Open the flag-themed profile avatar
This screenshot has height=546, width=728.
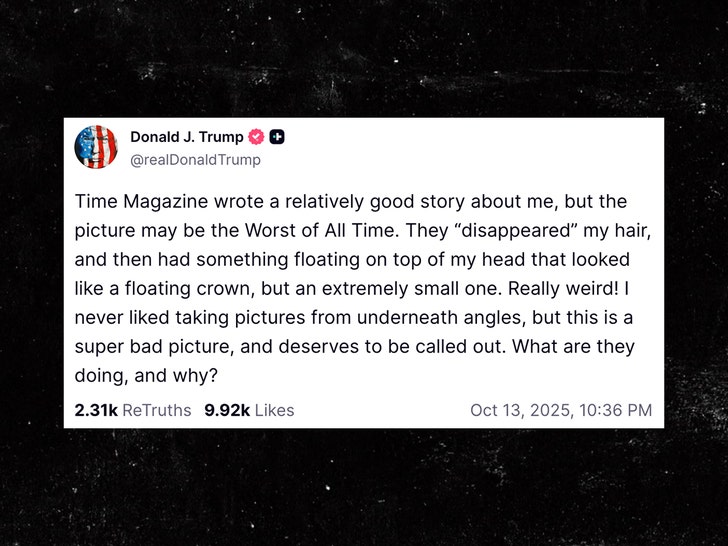[96, 147]
